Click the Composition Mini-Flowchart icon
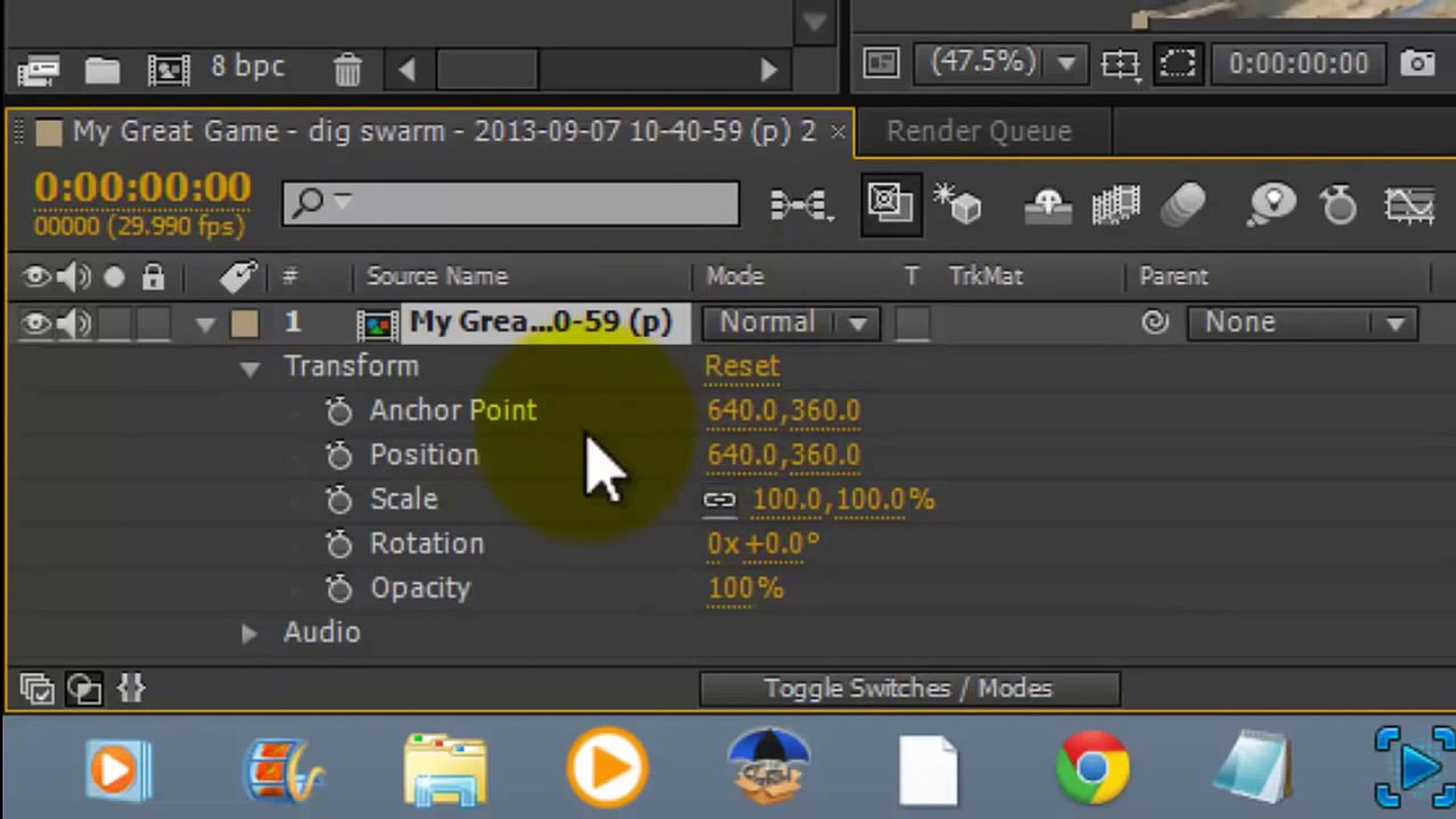This screenshot has width=1456, height=819. [x=802, y=205]
